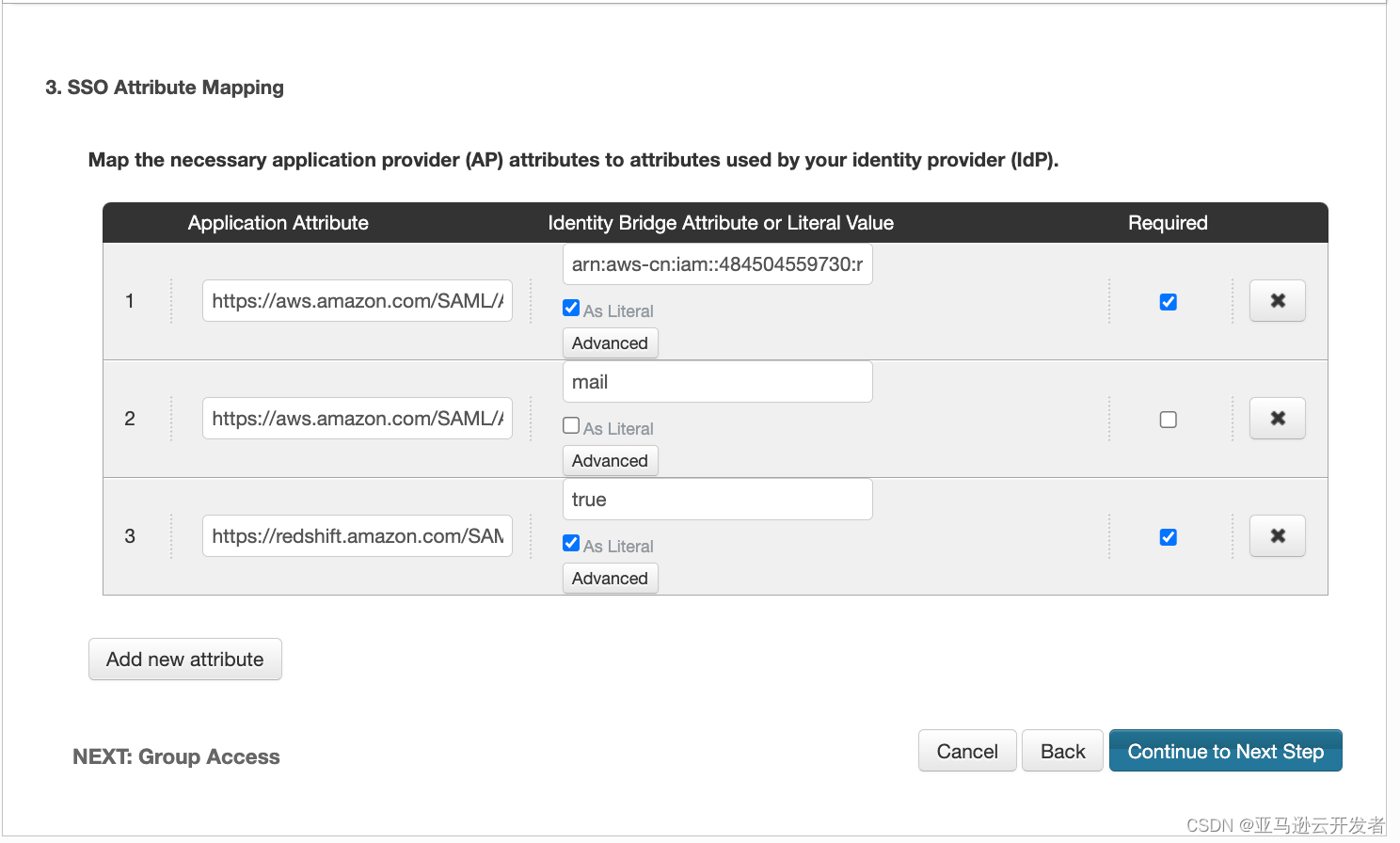Click row number 1 label

[x=130, y=301]
